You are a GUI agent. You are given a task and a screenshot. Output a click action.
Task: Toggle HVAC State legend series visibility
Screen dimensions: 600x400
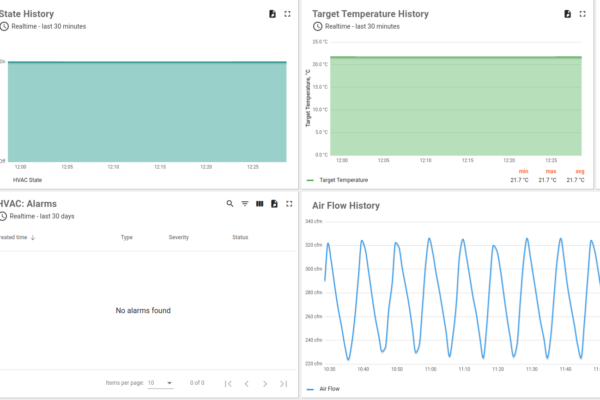pyautogui.click(x=27, y=180)
